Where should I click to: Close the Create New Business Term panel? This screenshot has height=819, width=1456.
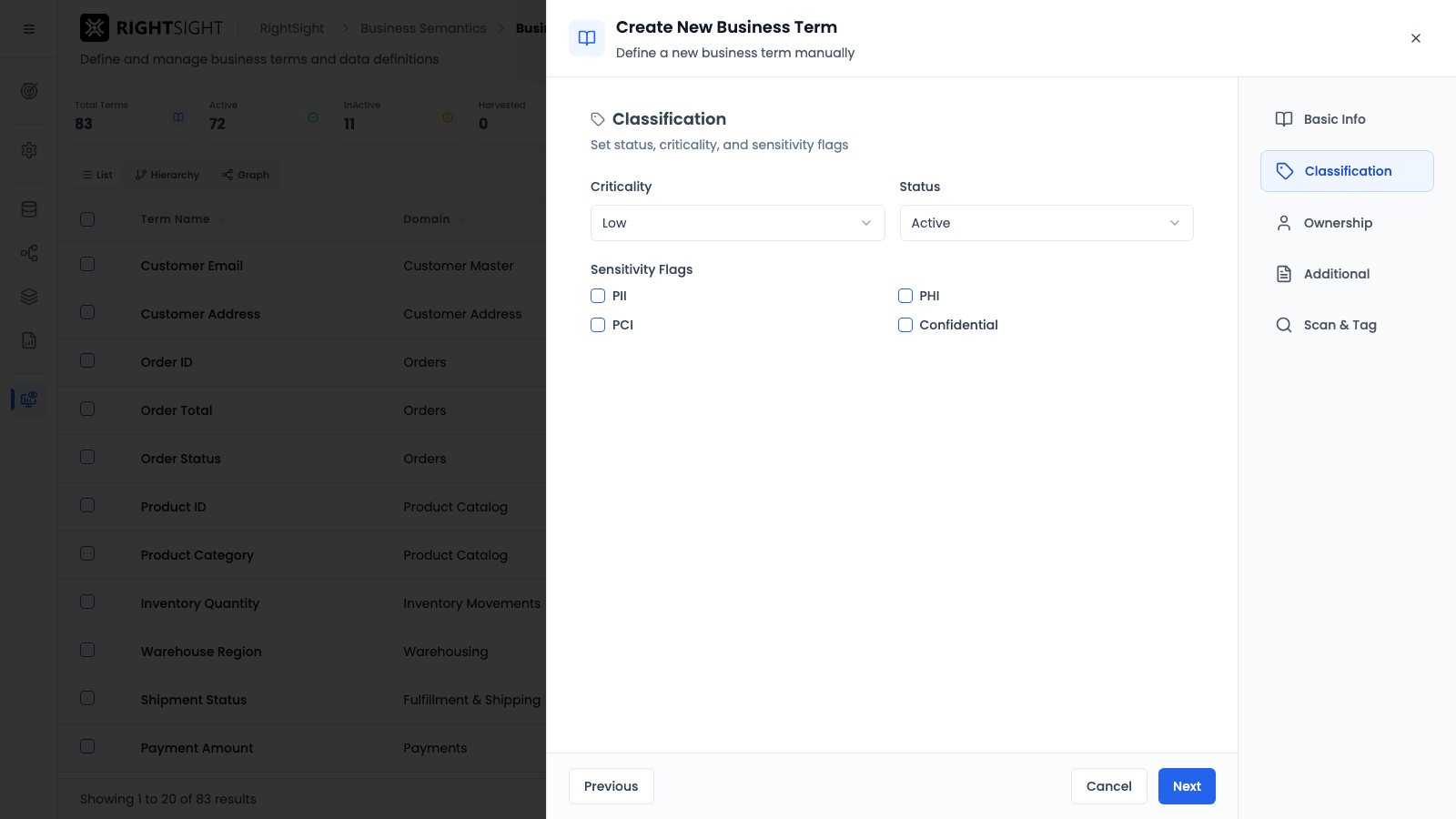tap(1416, 38)
